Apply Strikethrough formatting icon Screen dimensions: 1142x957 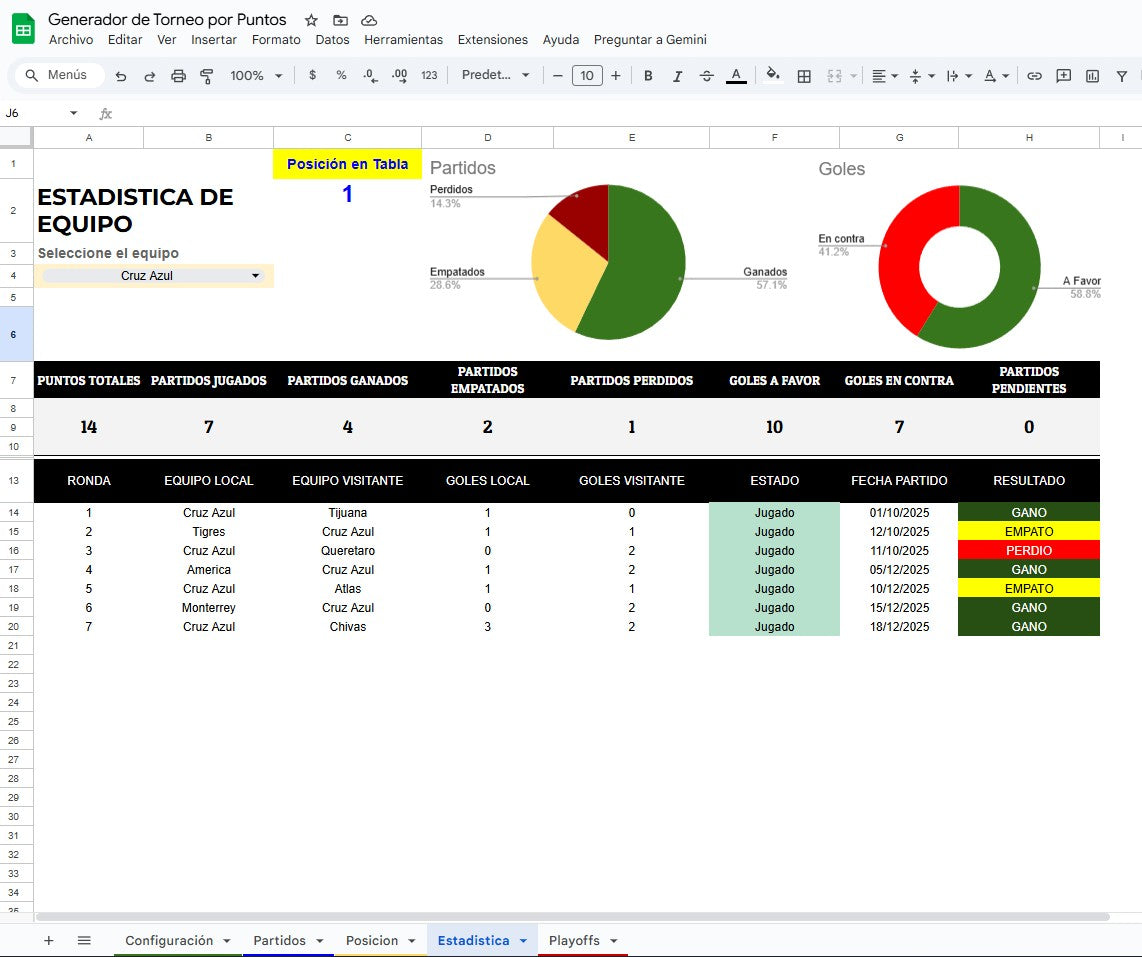coord(705,75)
